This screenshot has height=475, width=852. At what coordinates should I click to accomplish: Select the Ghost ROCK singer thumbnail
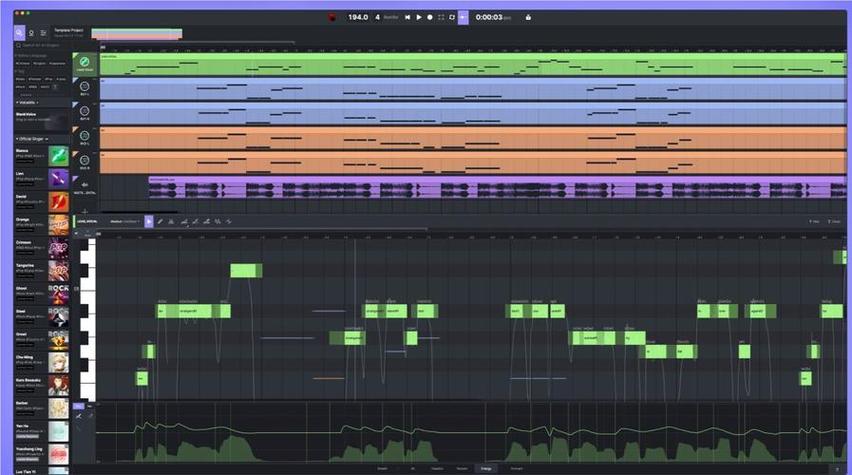pos(58,294)
